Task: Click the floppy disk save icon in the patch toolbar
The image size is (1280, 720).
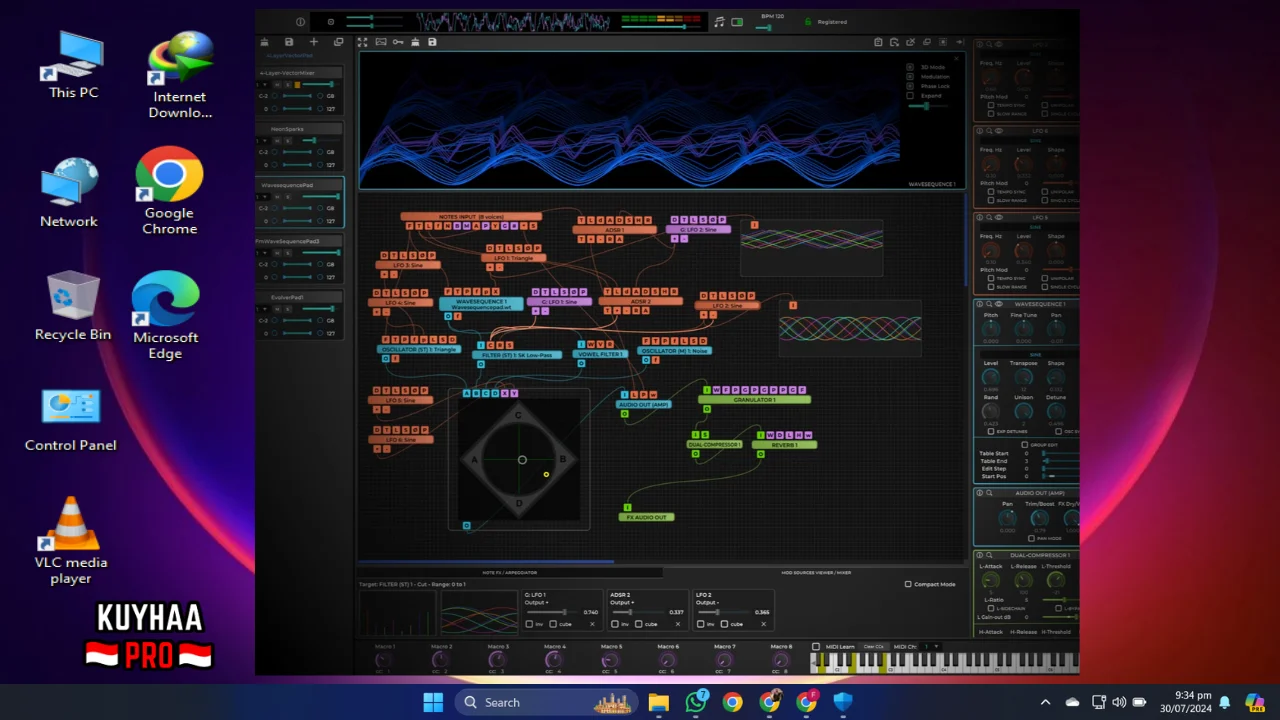Action: tap(432, 42)
